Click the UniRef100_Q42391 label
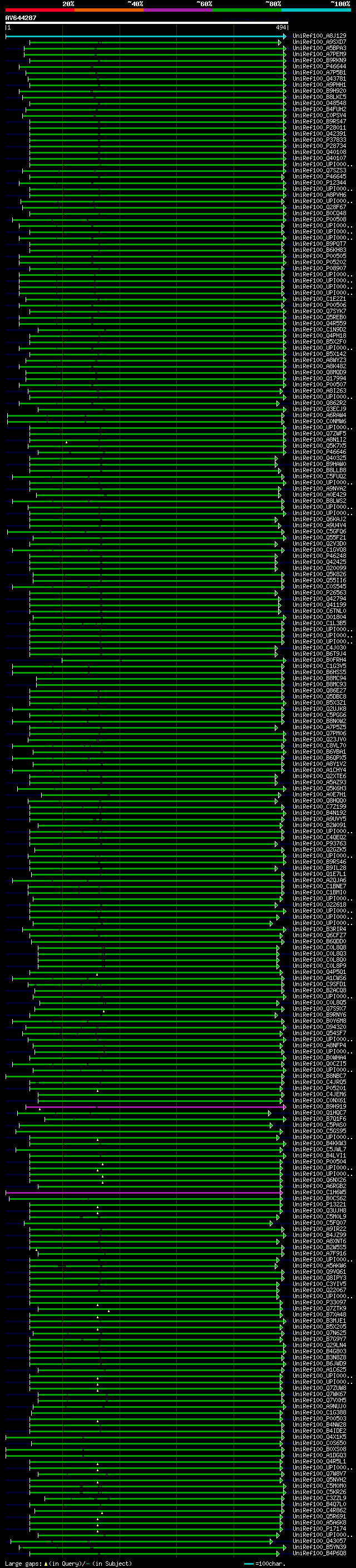The image size is (356, 1568). (319, 133)
